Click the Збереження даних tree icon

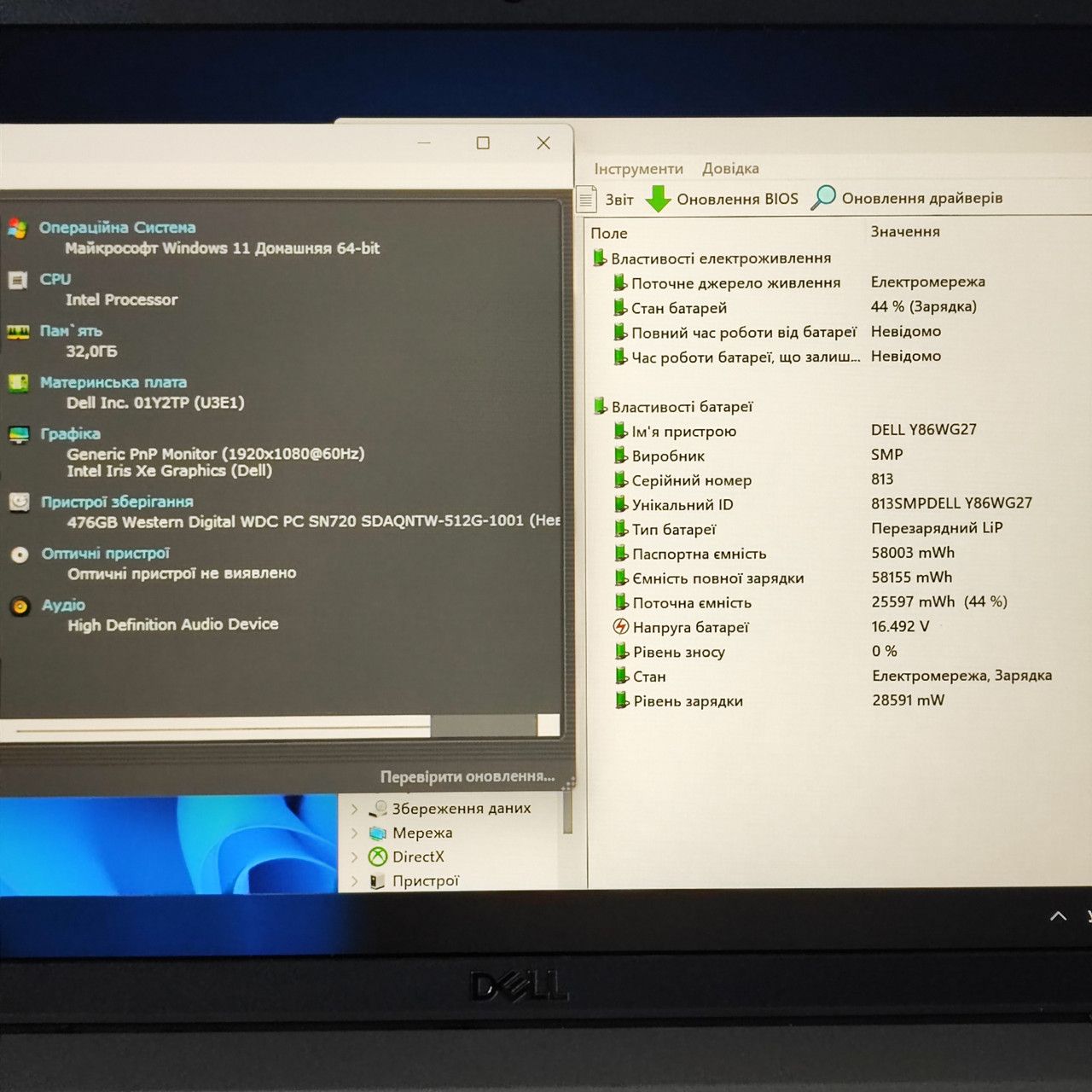click(378, 808)
